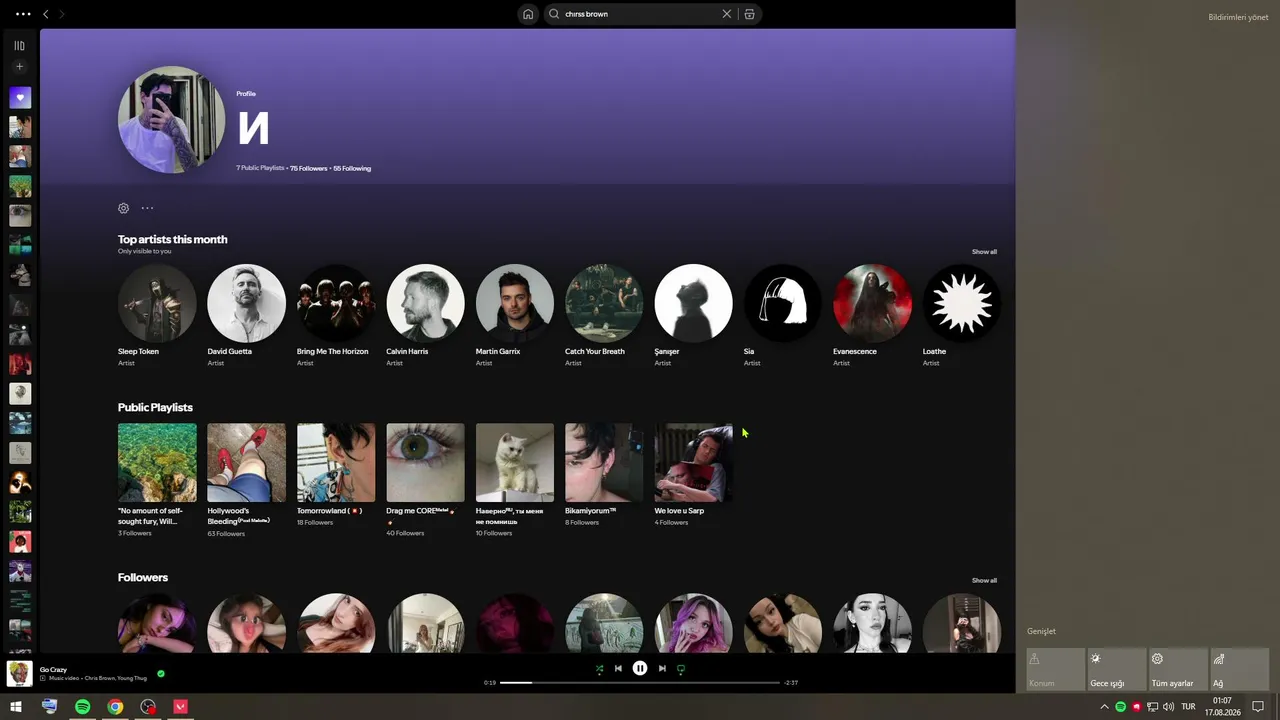Switch the TUR input language

pyautogui.click(x=1188, y=707)
